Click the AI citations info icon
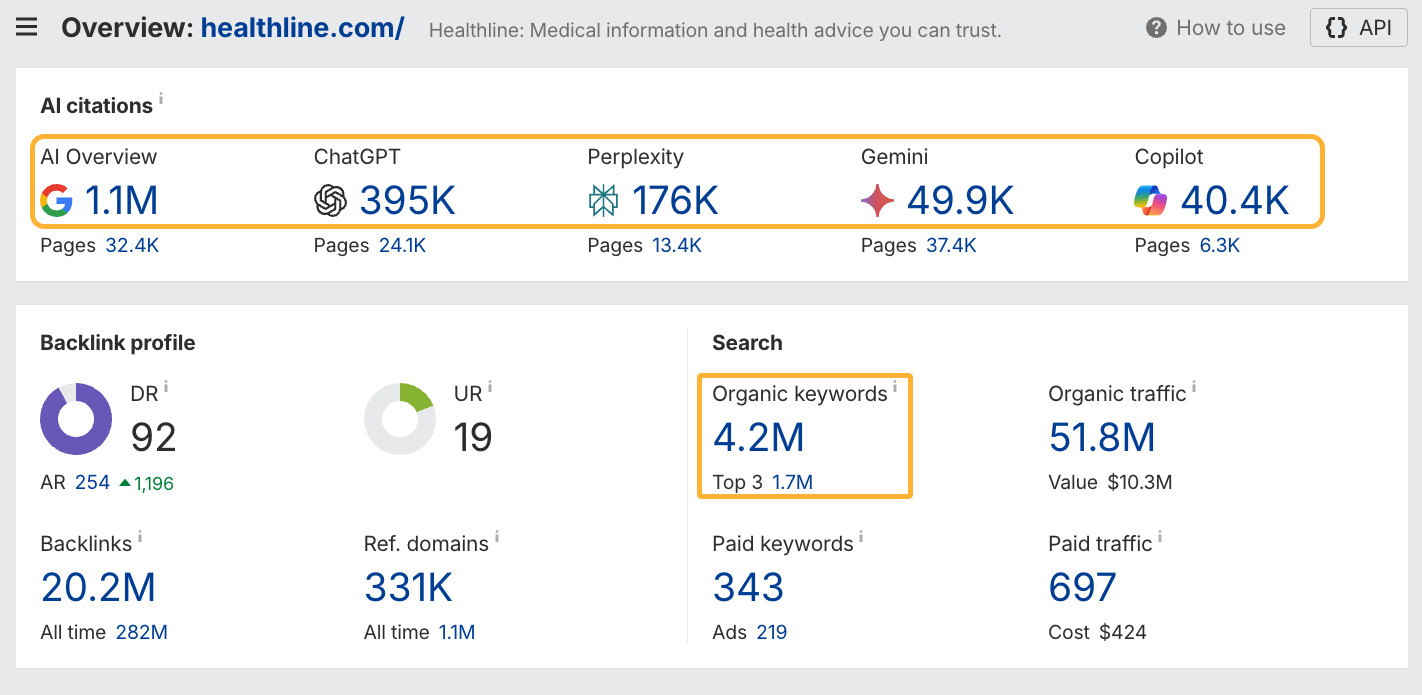1422x695 pixels. click(161, 97)
